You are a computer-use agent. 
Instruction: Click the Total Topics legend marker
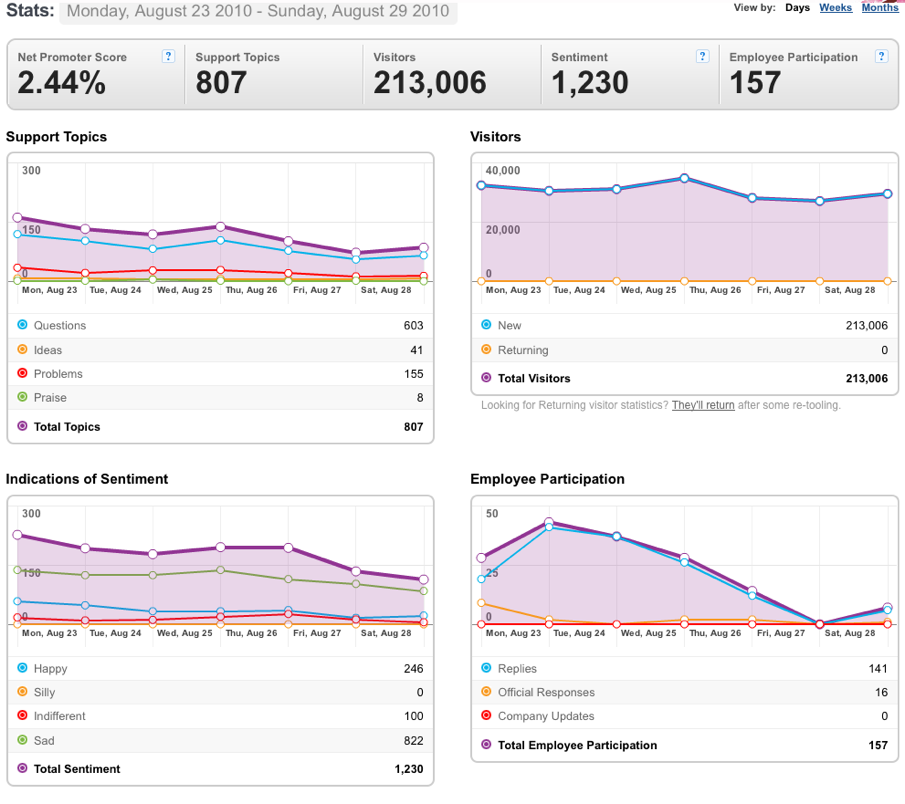(x=23, y=426)
